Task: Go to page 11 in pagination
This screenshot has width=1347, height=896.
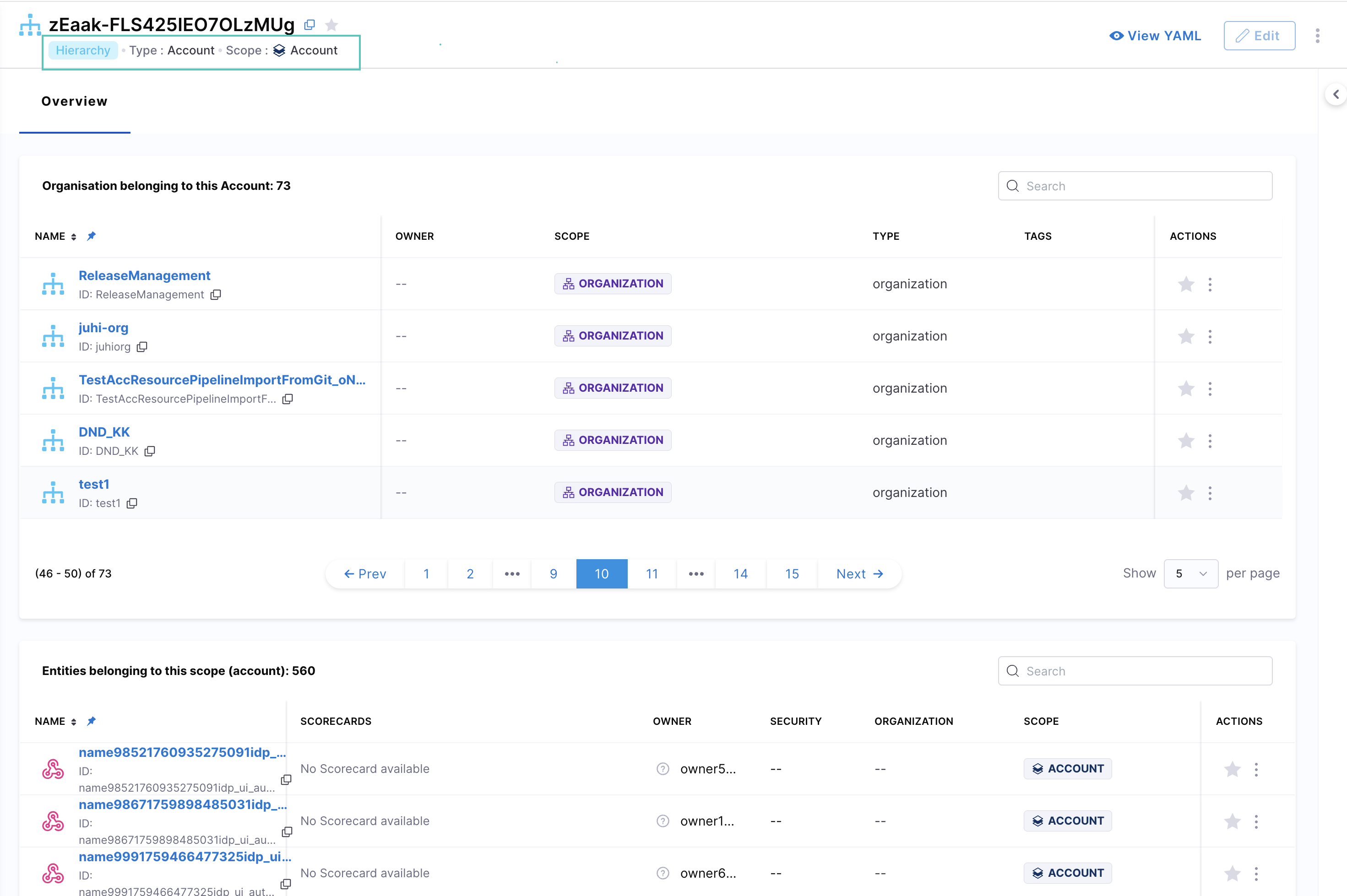Action: point(652,574)
